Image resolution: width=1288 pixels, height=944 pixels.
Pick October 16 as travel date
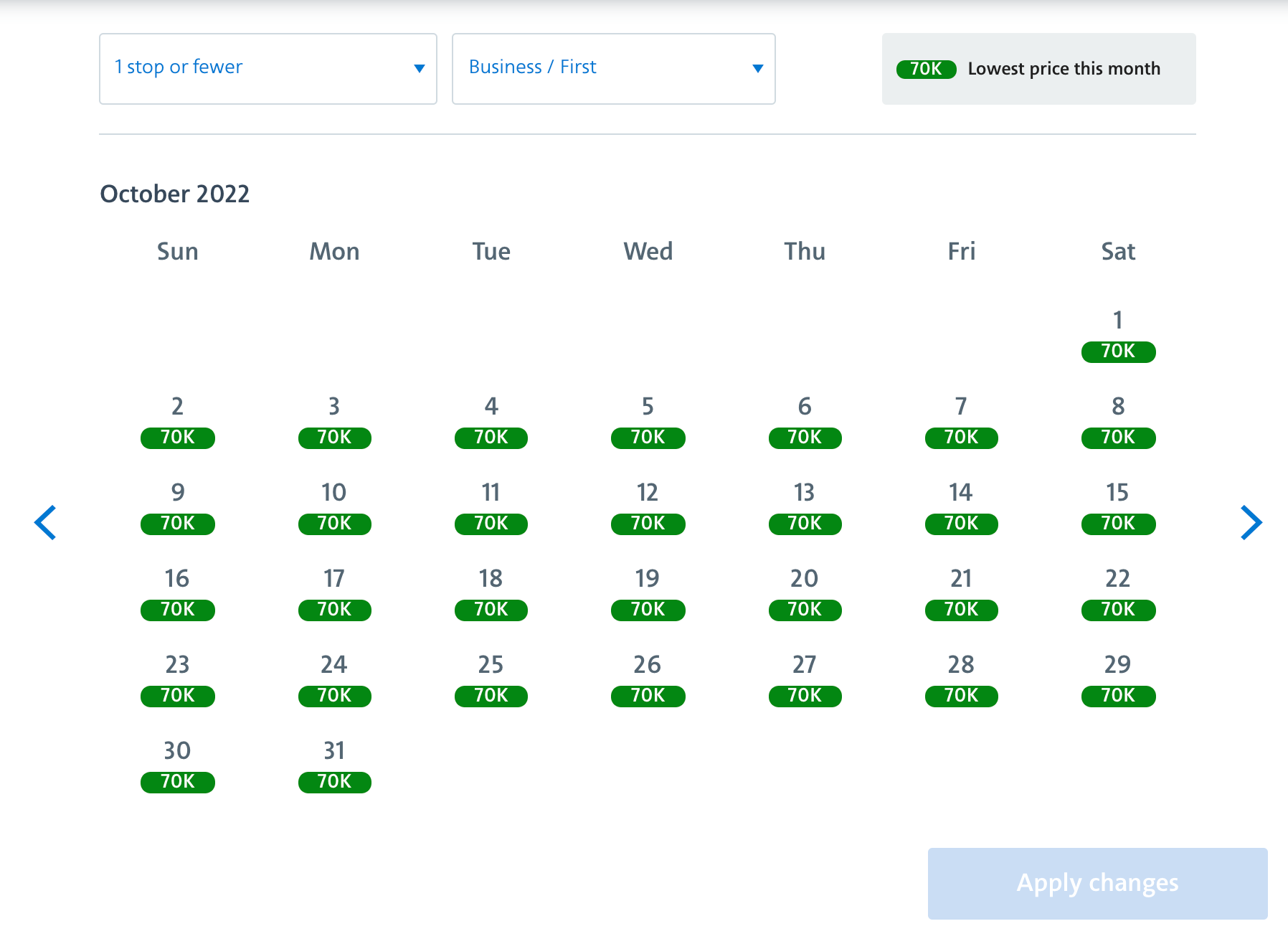point(178,593)
